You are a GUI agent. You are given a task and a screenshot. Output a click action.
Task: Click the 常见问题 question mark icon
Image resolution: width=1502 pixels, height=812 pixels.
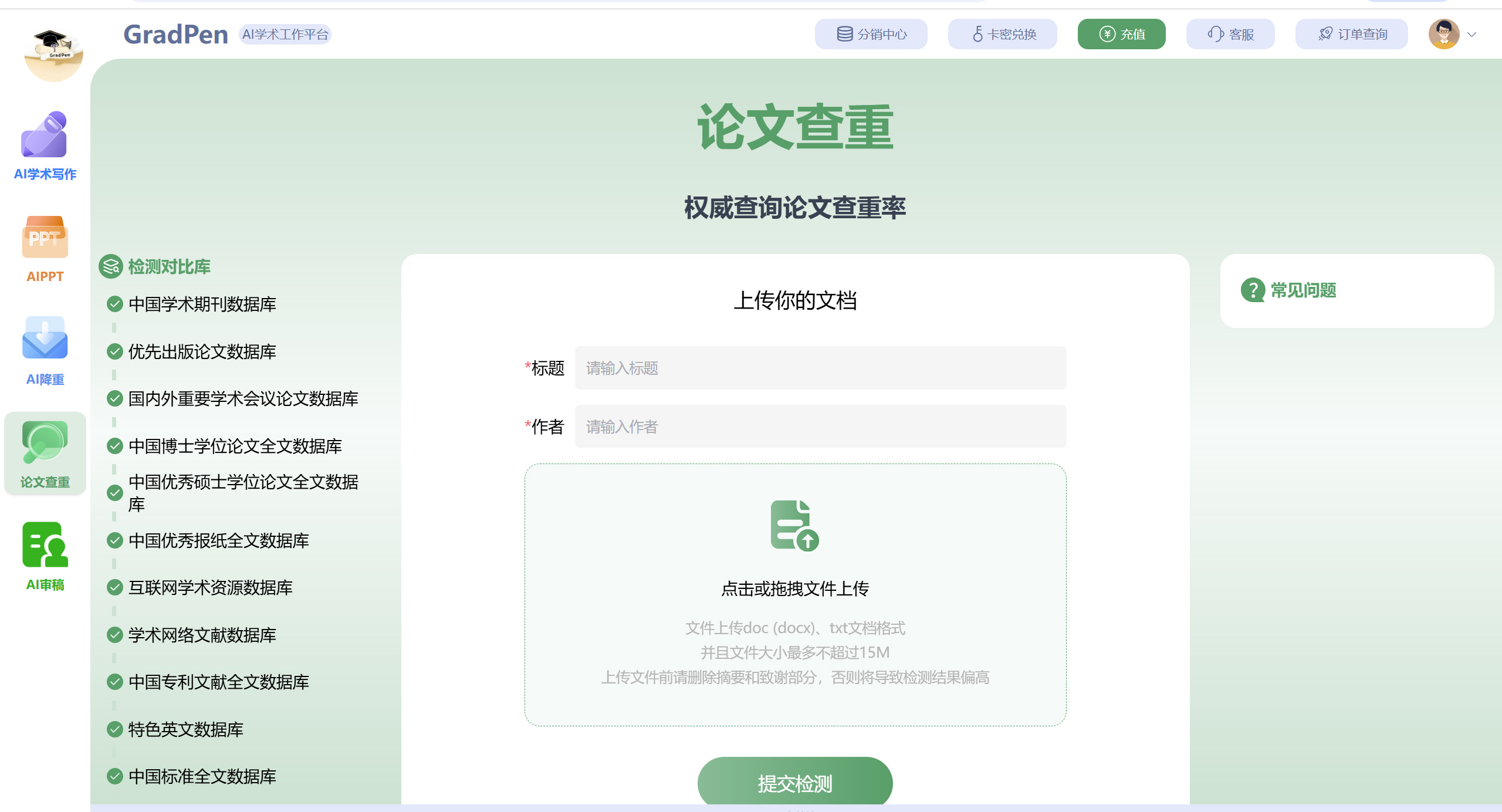click(1252, 290)
